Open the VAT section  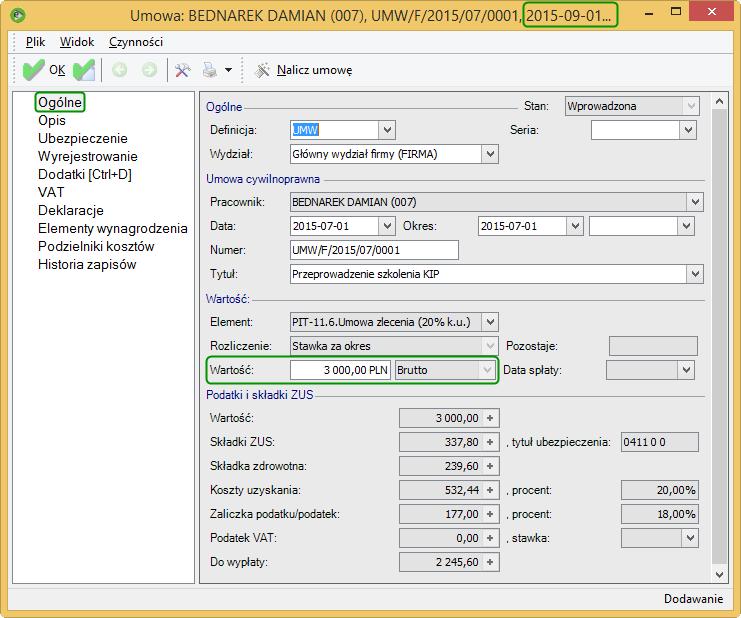(x=51, y=192)
